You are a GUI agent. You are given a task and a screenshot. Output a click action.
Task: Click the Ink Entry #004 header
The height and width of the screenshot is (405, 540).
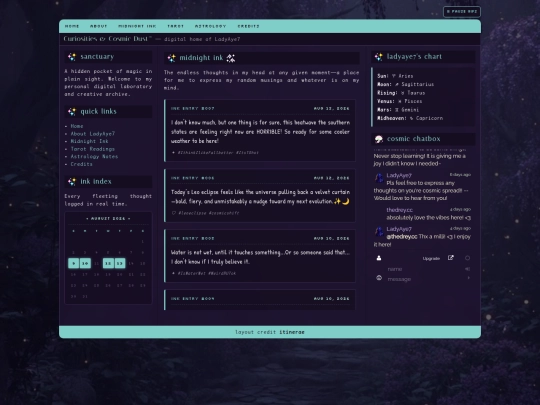(x=192, y=299)
